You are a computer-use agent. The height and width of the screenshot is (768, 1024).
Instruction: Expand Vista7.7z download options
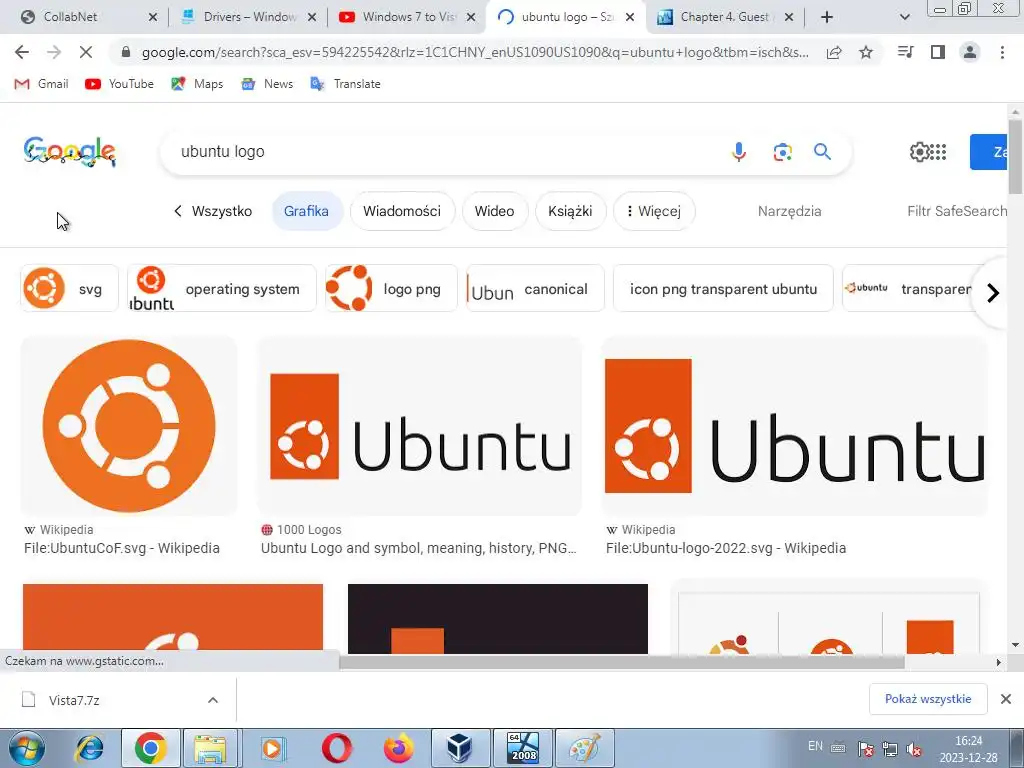213,699
